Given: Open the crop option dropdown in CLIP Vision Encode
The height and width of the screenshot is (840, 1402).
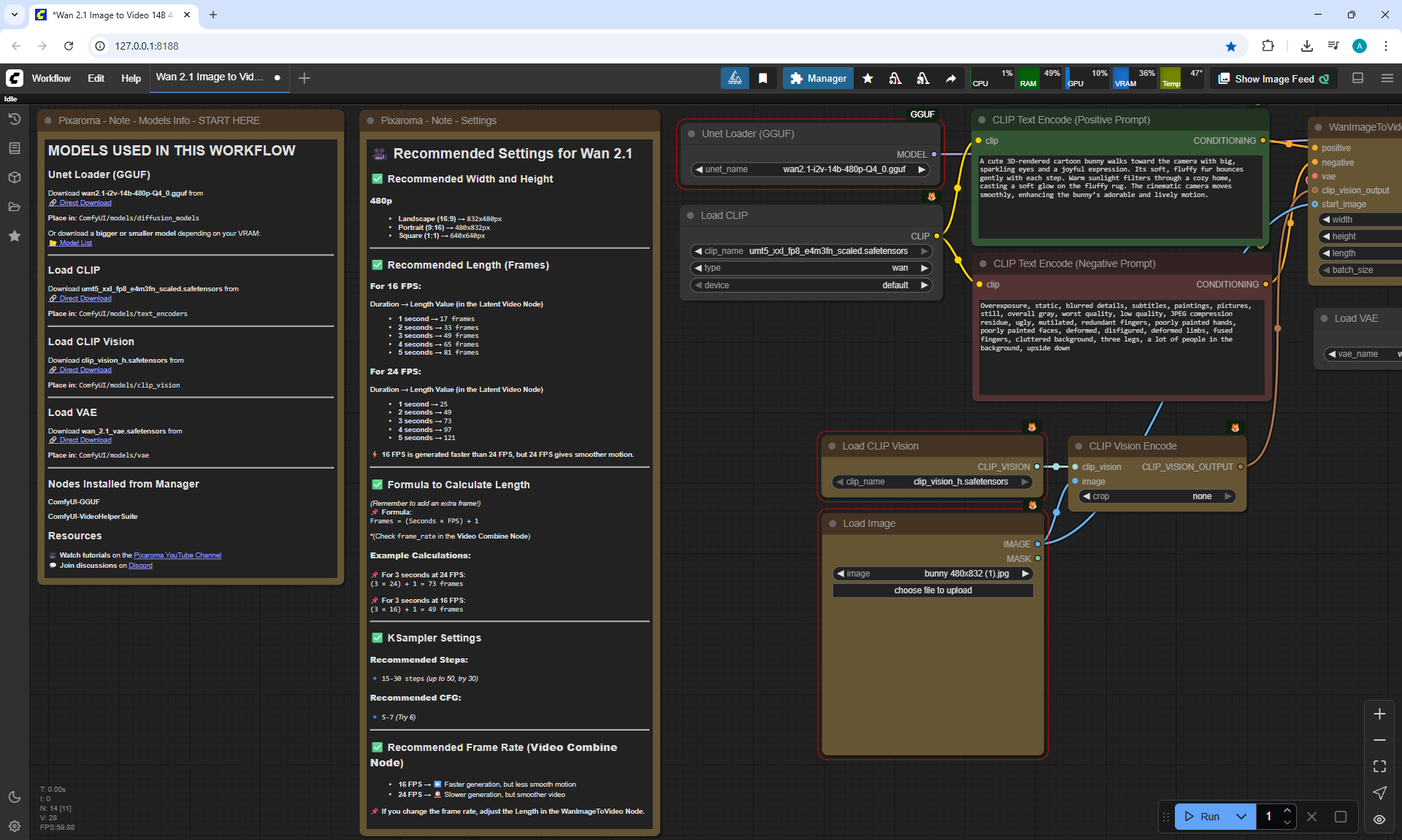Looking at the screenshot, I should pyautogui.click(x=1157, y=496).
